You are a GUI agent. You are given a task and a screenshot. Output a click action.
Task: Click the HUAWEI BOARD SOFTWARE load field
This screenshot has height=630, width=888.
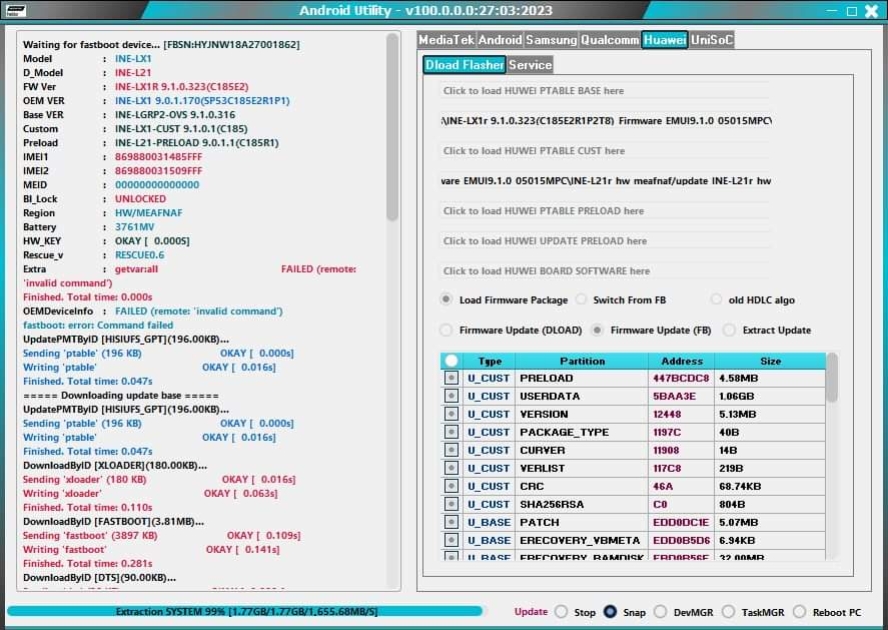coord(604,271)
